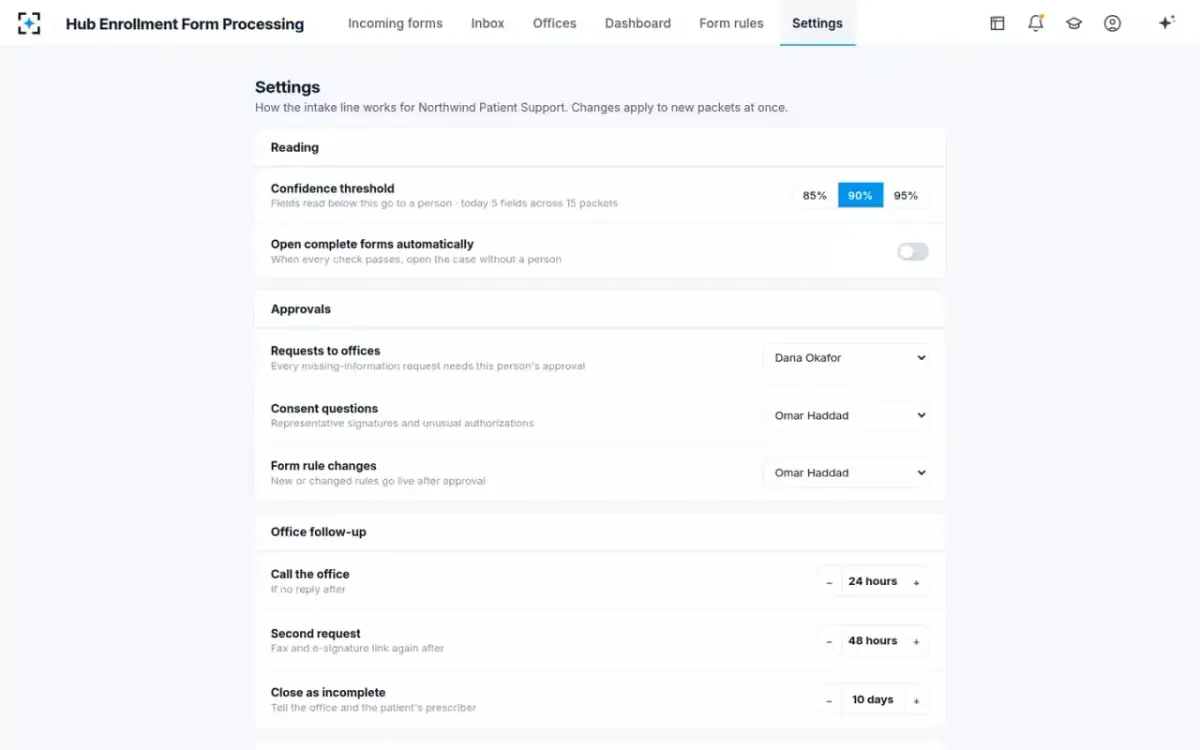The image size is (1200, 750).
Task: Select the 90% confidence threshold
Action: pyautogui.click(x=861, y=196)
